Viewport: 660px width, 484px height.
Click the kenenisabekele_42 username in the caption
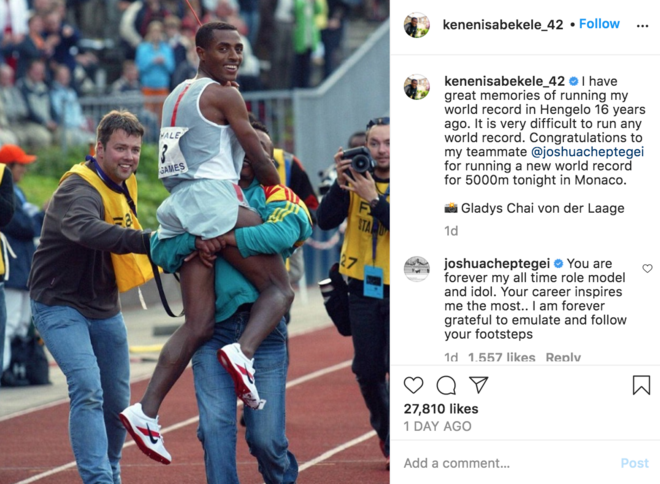504,81
